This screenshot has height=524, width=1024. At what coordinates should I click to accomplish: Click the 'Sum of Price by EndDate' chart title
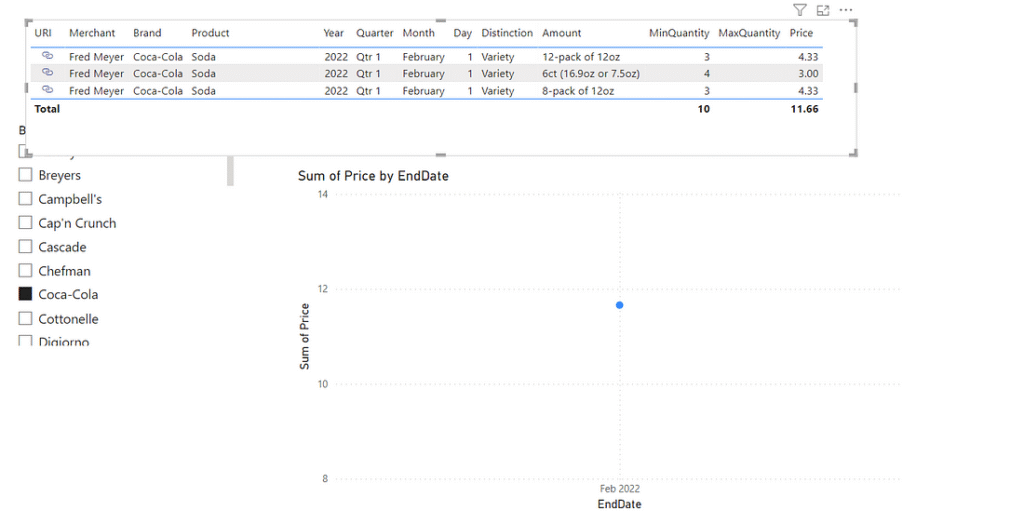click(373, 176)
